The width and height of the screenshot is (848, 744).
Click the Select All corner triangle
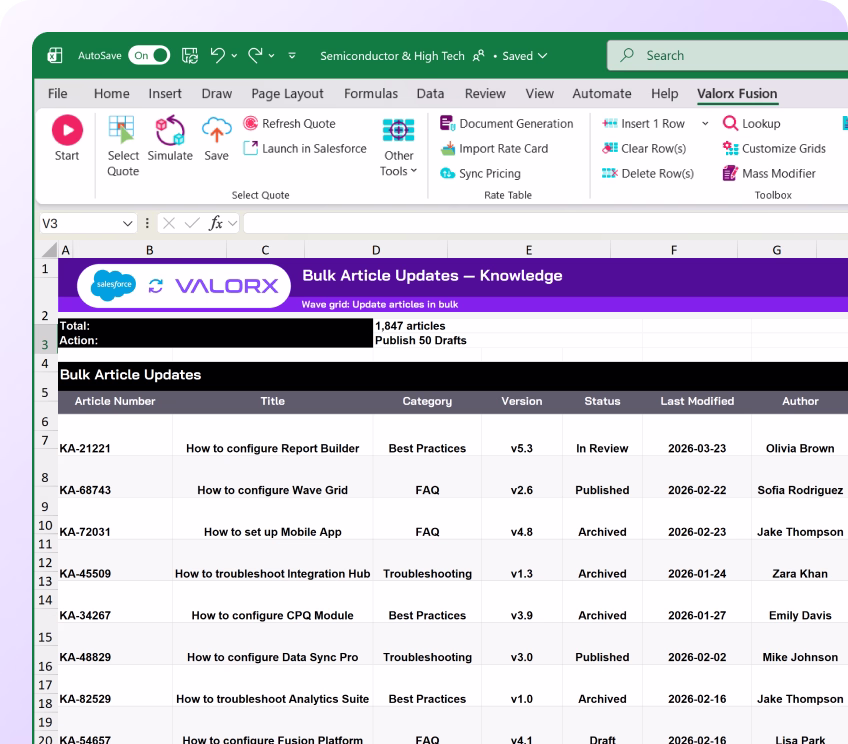tap(49, 250)
